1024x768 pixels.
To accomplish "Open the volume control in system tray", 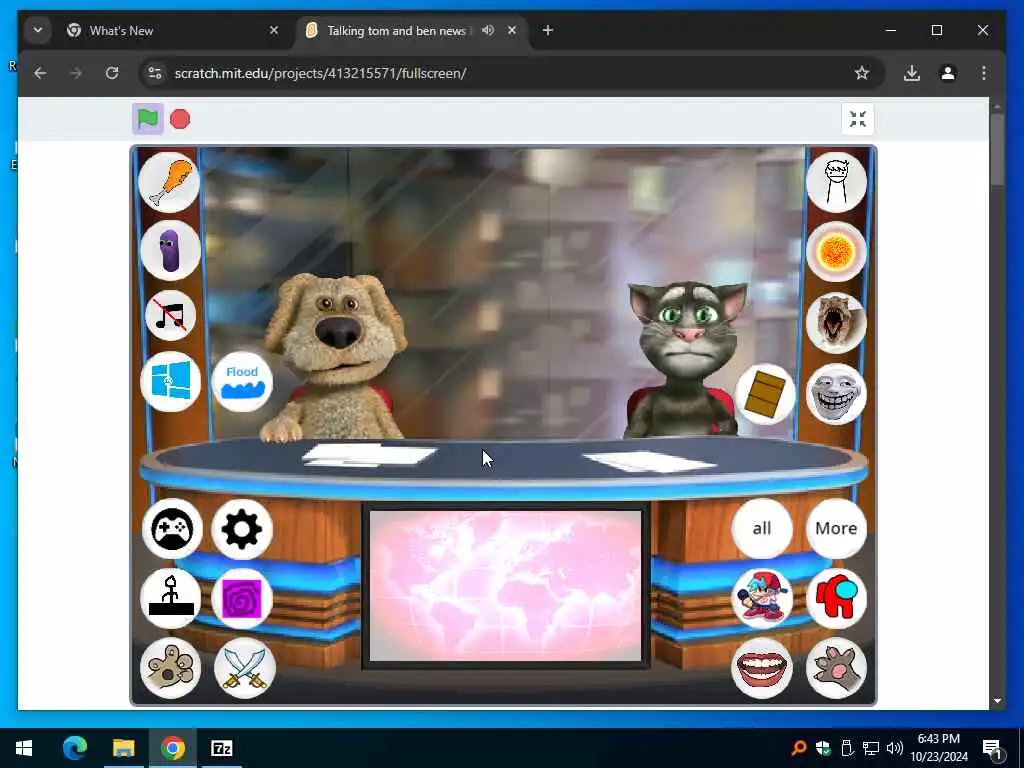I will click(895, 748).
